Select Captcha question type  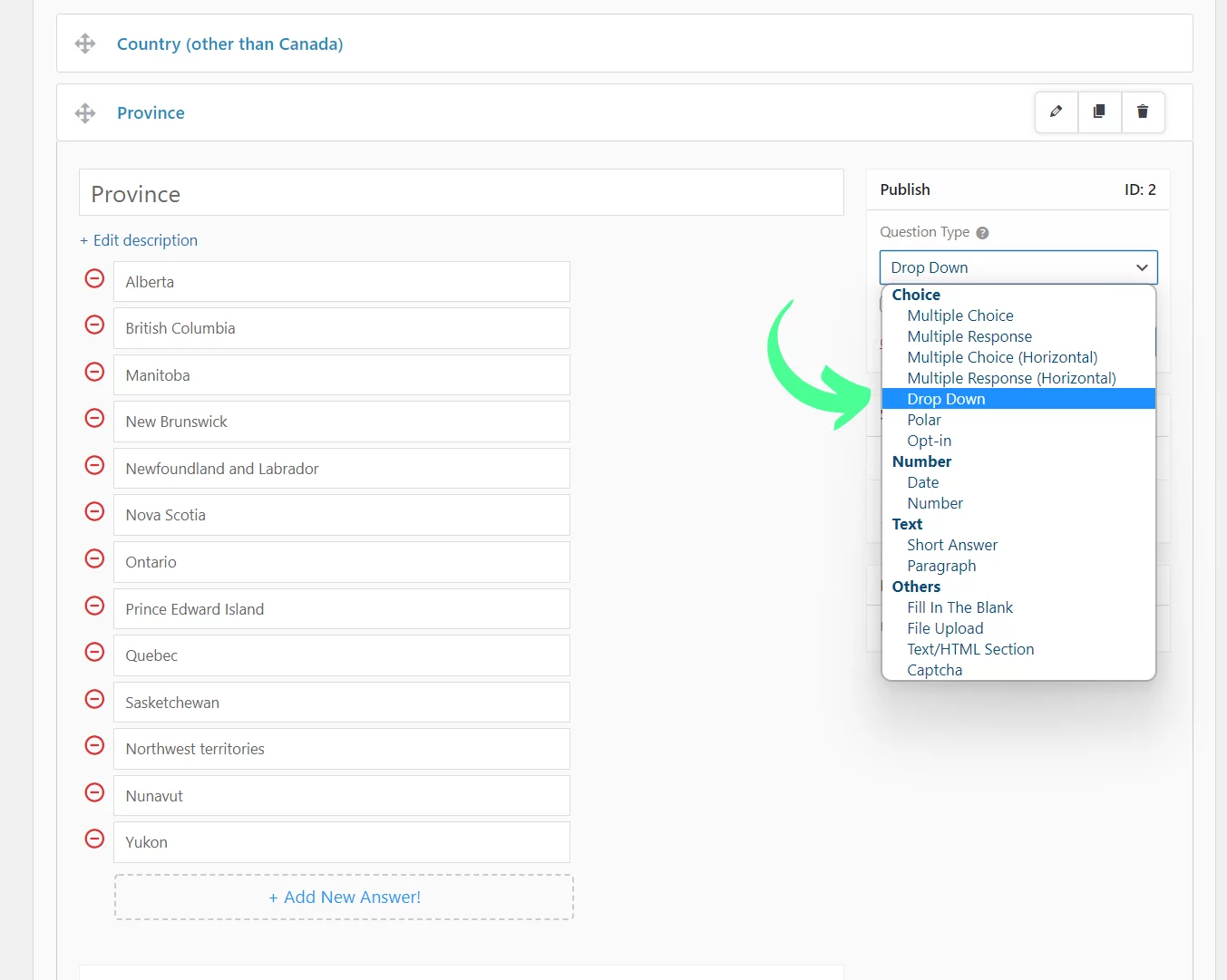point(934,670)
